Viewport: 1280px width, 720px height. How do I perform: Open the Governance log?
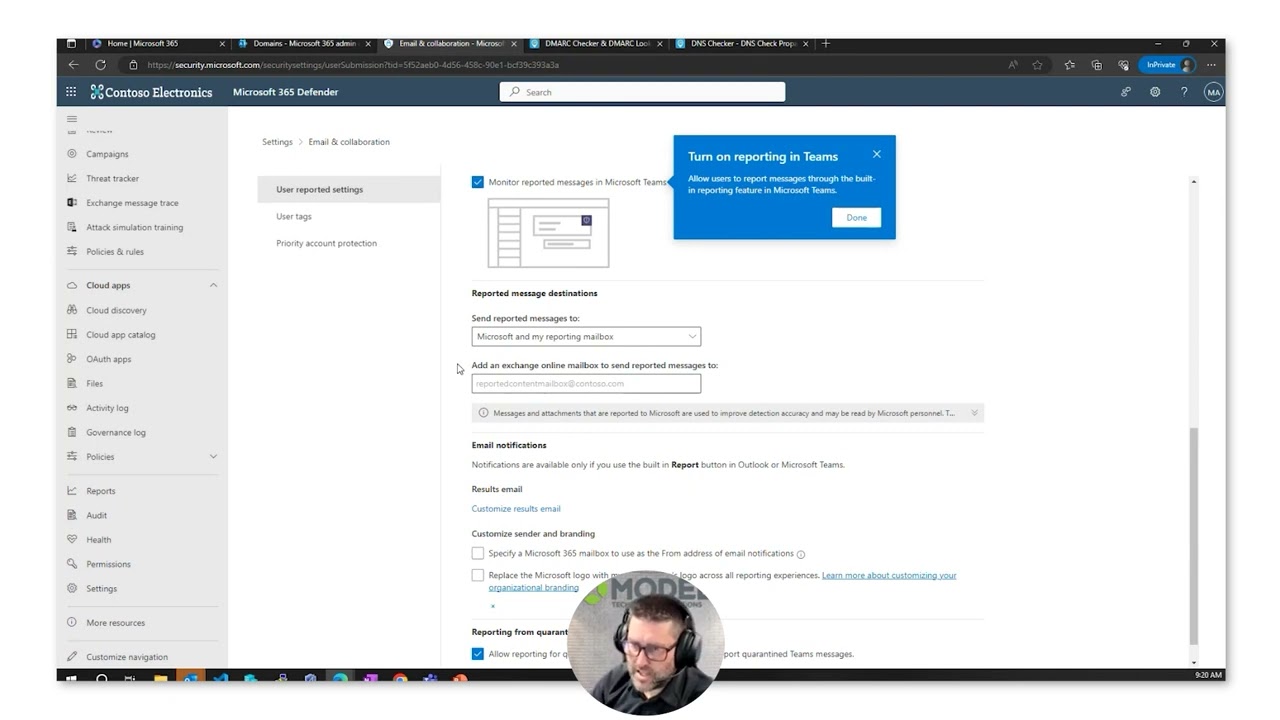[x=116, y=433]
